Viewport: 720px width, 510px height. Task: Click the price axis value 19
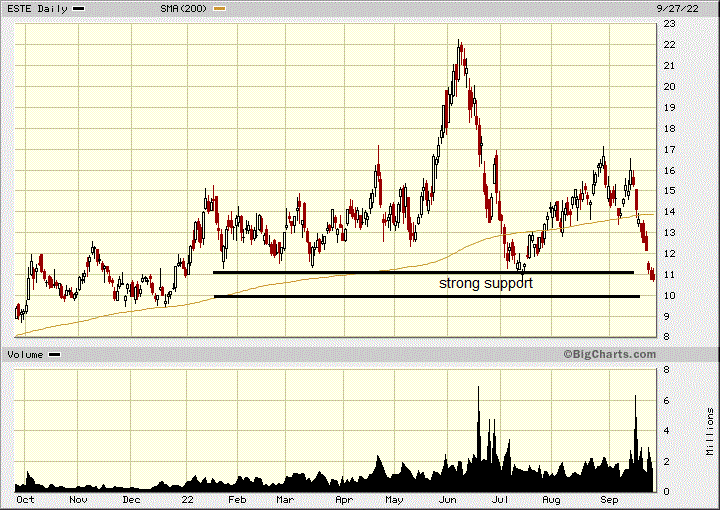coord(669,107)
